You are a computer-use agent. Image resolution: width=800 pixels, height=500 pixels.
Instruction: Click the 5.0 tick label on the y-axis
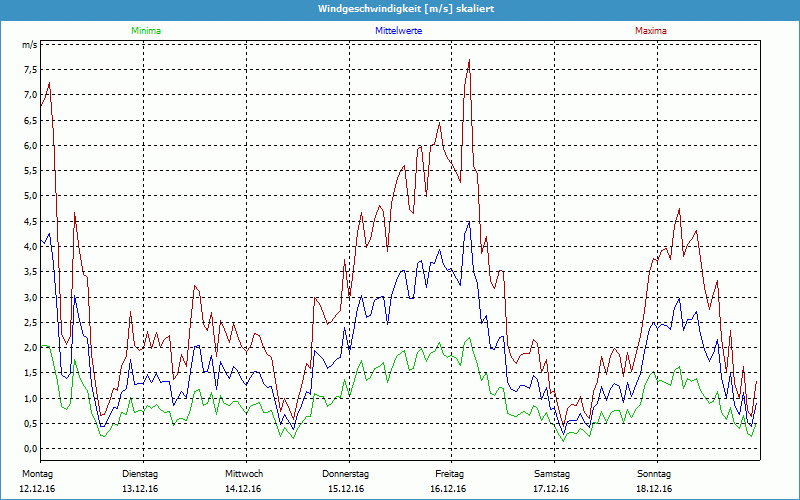pyautogui.click(x=29, y=196)
